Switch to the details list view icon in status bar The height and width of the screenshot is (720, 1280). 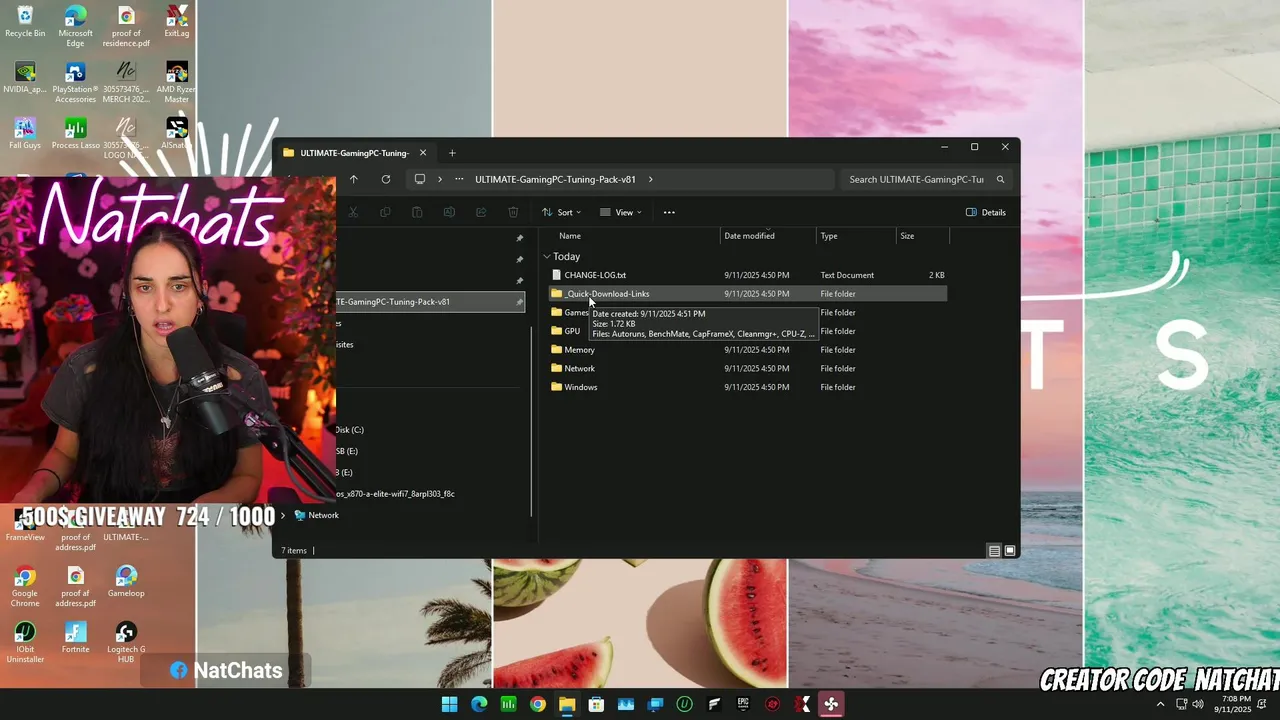click(994, 551)
